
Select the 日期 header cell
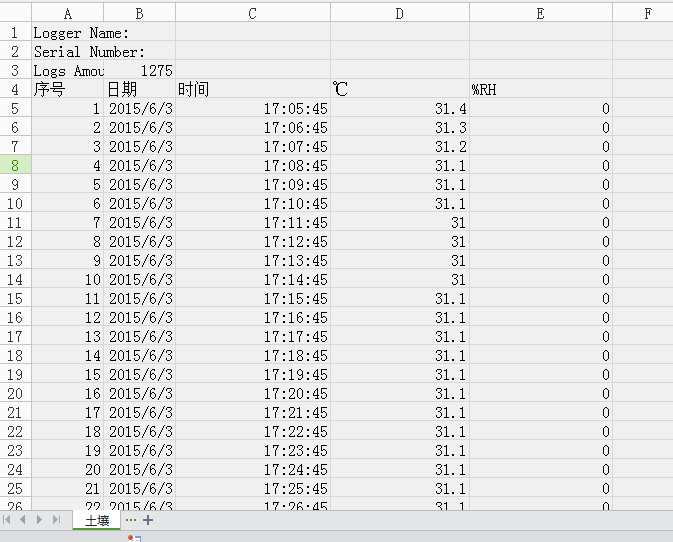139,90
